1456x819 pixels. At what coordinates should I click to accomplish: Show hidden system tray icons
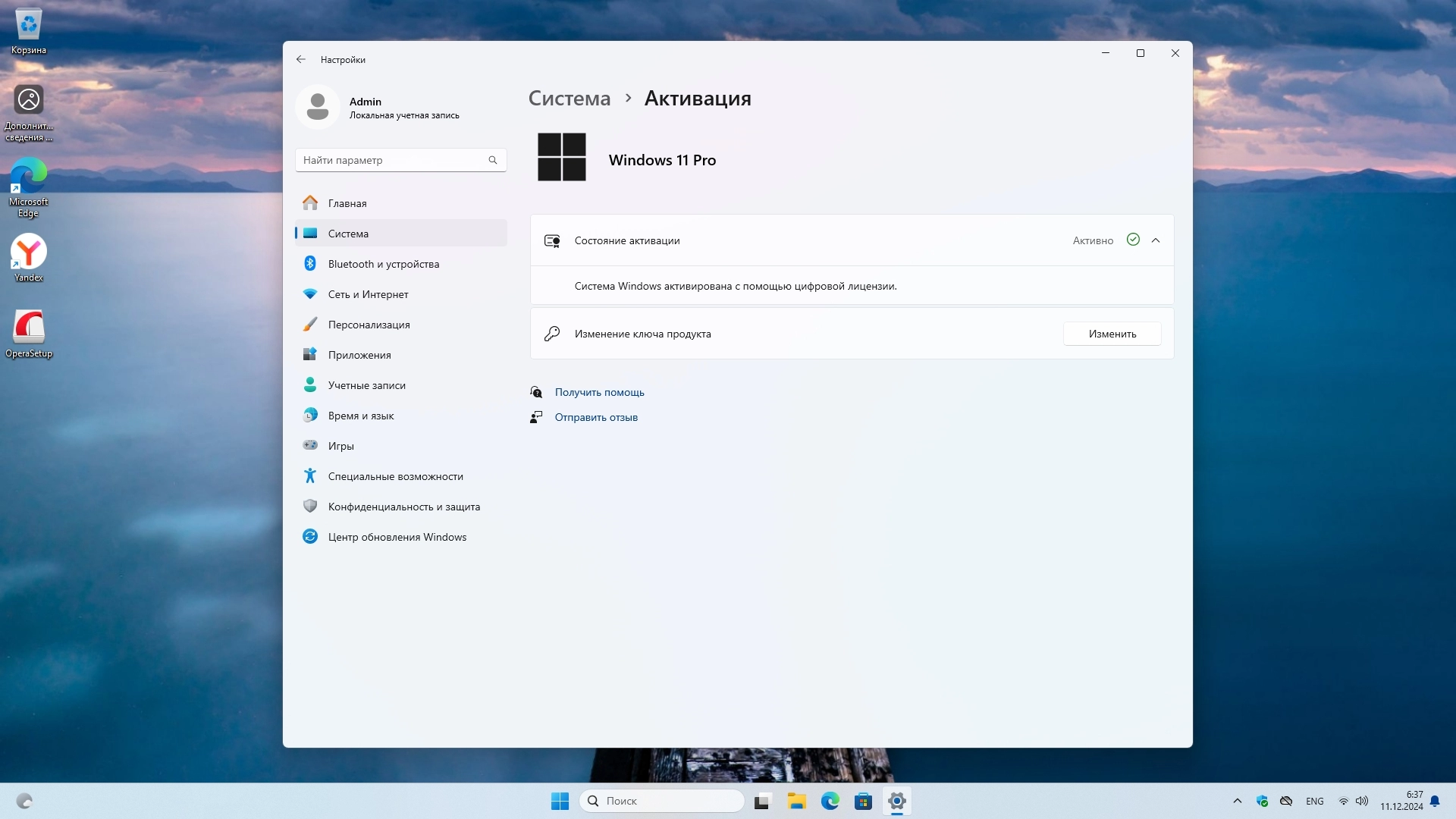pos(1238,802)
